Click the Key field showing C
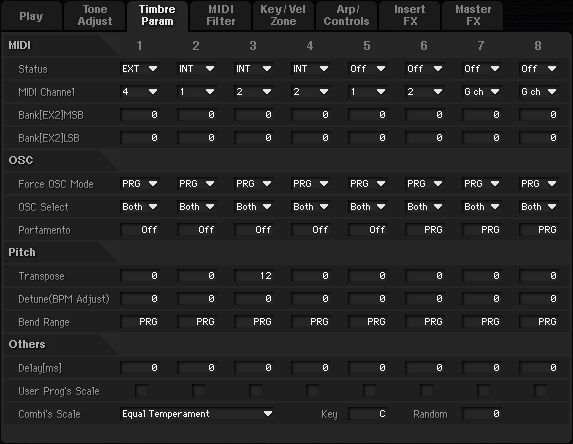The width and height of the screenshot is (573, 444). [368, 414]
